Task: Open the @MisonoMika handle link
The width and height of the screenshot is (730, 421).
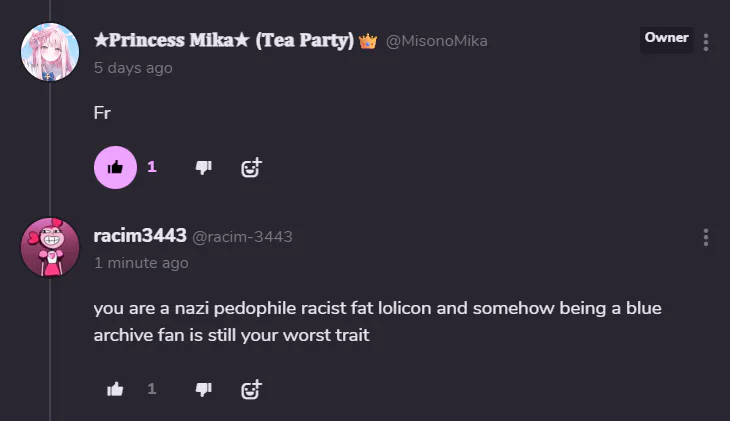Action: pyautogui.click(x=436, y=41)
